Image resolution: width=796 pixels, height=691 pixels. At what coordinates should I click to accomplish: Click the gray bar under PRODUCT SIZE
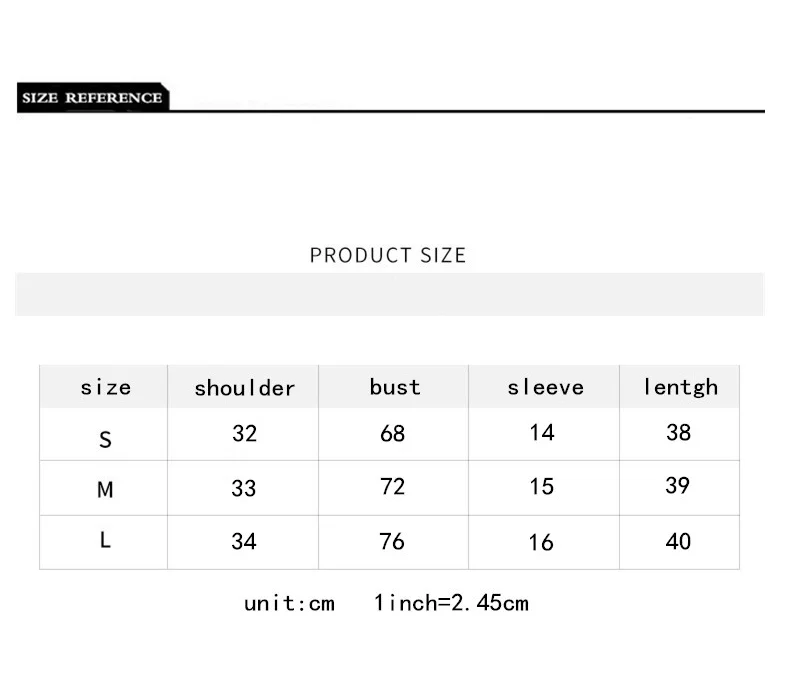389,294
